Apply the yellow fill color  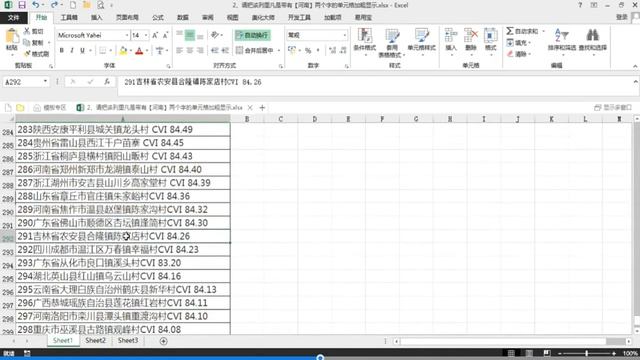coord(123,51)
